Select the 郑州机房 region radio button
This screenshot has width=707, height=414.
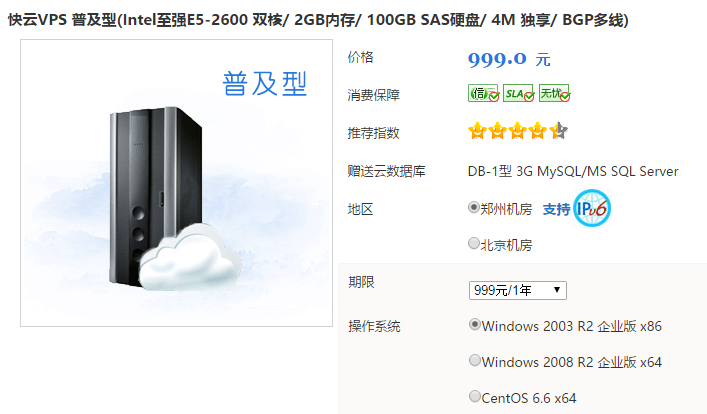[x=473, y=207]
